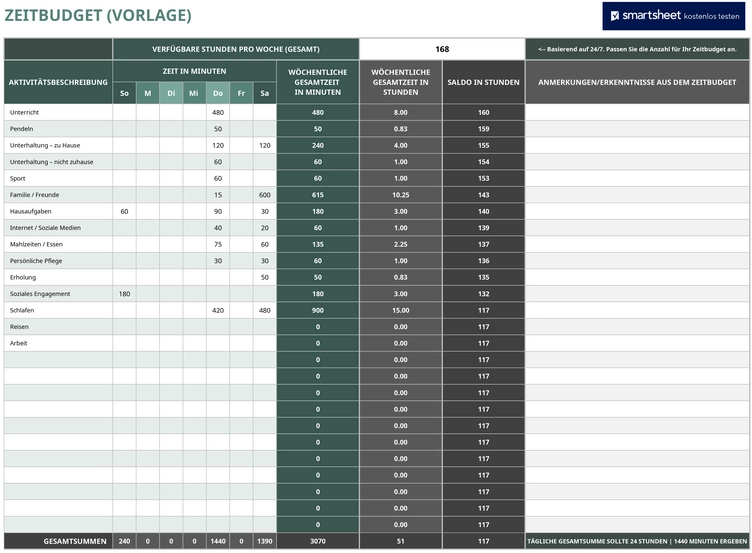The width and height of the screenshot is (752, 553).
Task: Click the Aktivitätsbeschreibung column header
Action: click(58, 82)
